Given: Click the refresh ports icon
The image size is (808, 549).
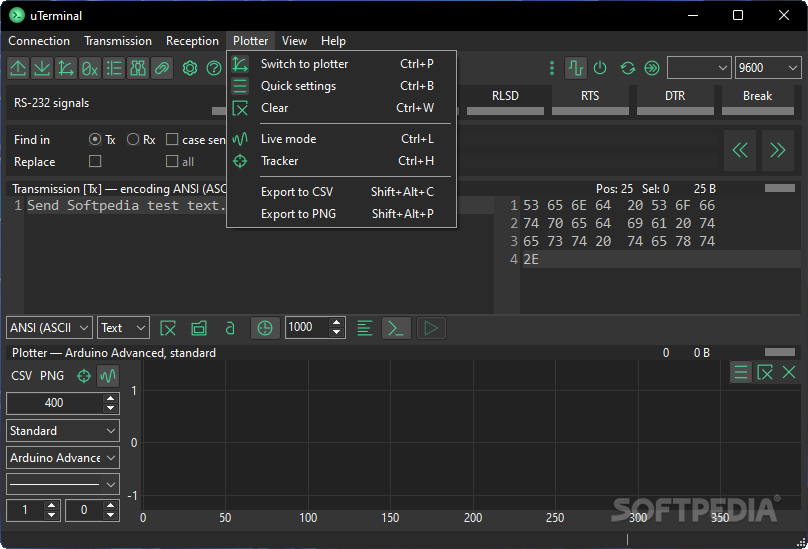Looking at the screenshot, I should pos(628,68).
